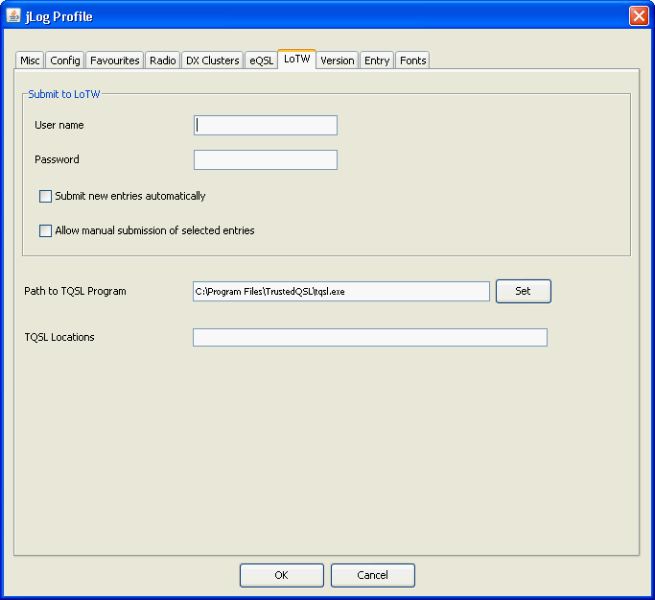Viewport: 655px width, 600px height.
Task: Show the Version tab
Action: click(337, 61)
